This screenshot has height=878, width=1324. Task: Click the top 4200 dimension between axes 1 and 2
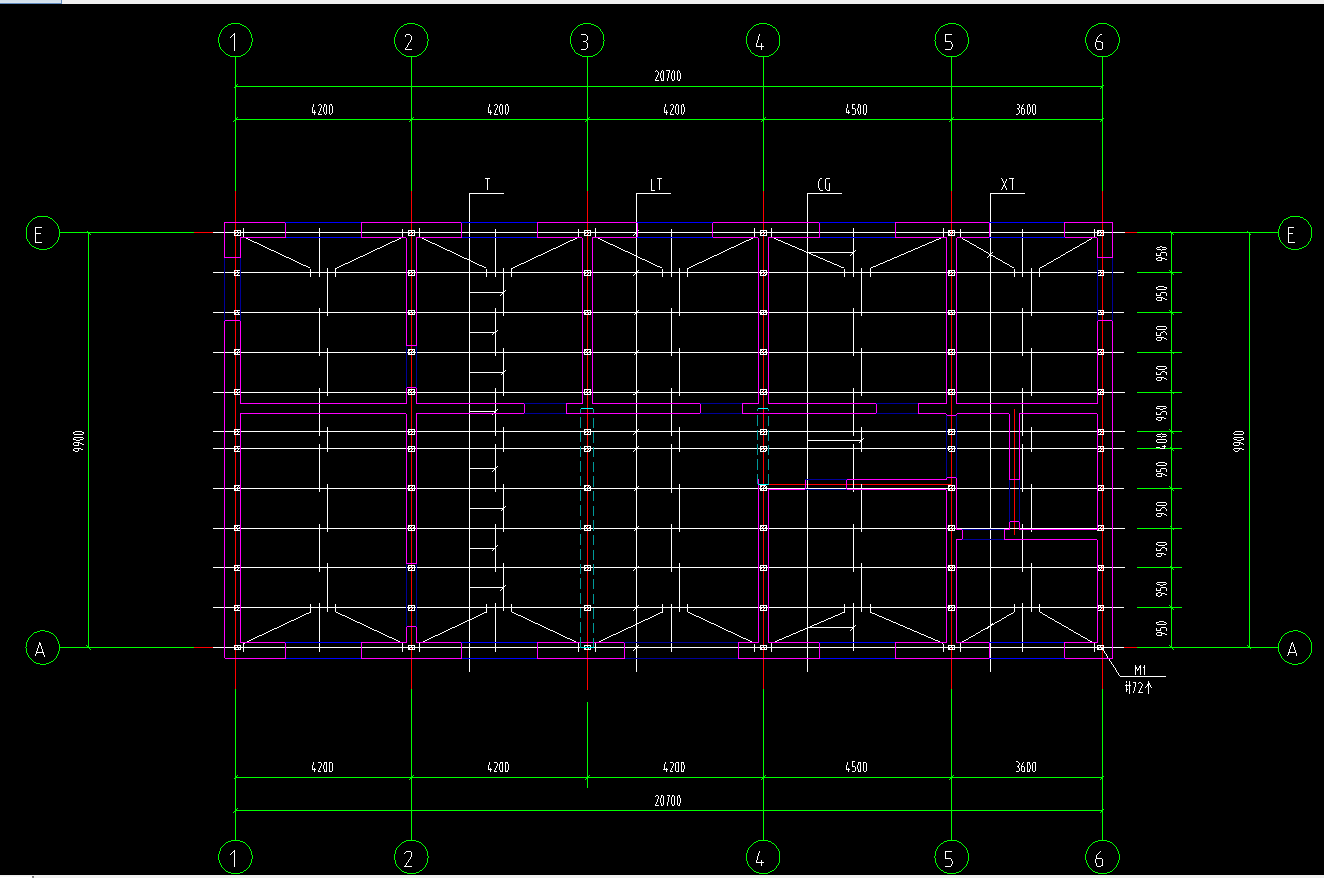322,110
